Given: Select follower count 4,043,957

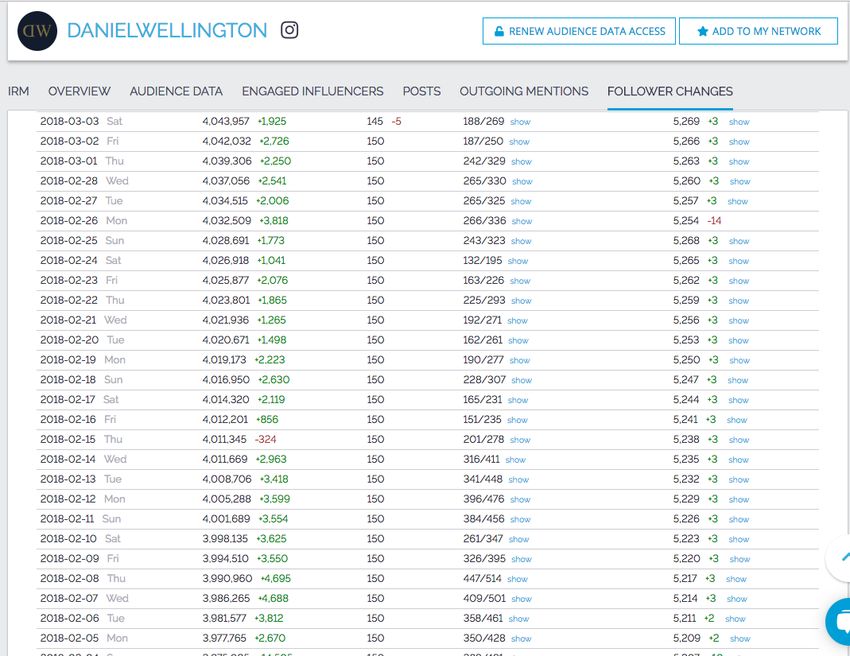Looking at the screenshot, I should pyautogui.click(x=226, y=121).
